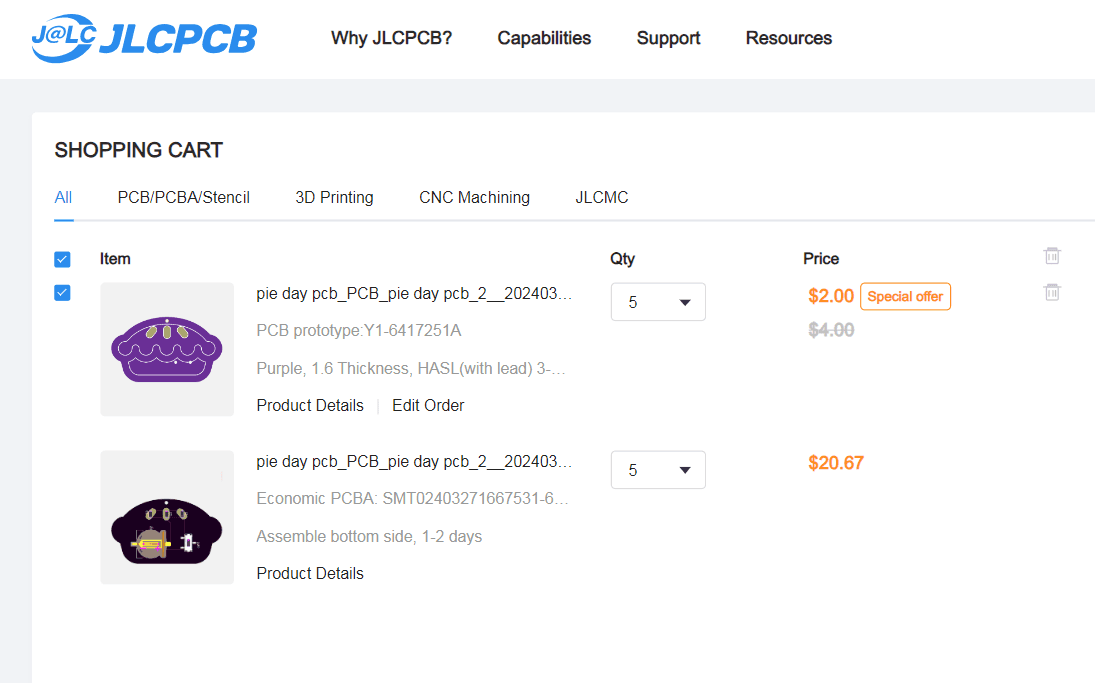Image resolution: width=1095 pixels, height=683 pixels.
Task: Select the JLCMC tab
Action: point(601,197)
